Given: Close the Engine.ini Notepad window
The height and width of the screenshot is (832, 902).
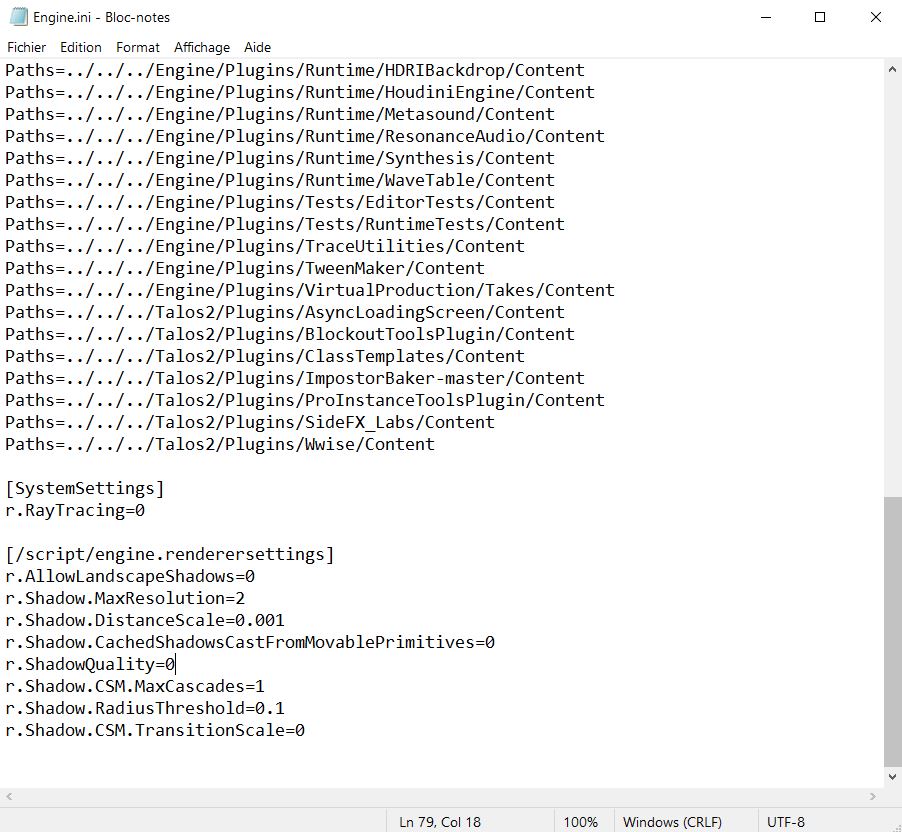Looking at the screenshot, I should click(875, 17).
